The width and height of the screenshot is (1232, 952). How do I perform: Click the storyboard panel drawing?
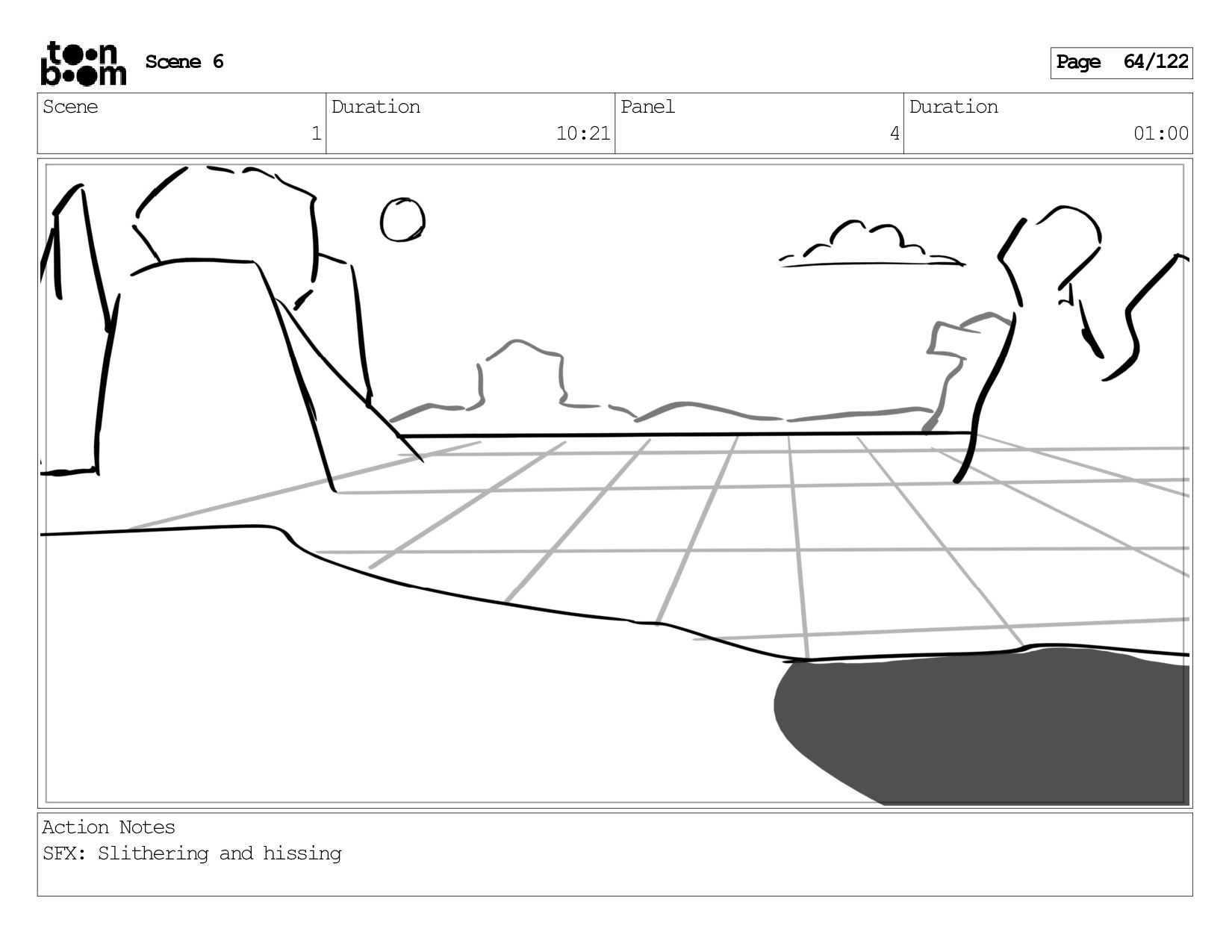[x=615, y=483]
